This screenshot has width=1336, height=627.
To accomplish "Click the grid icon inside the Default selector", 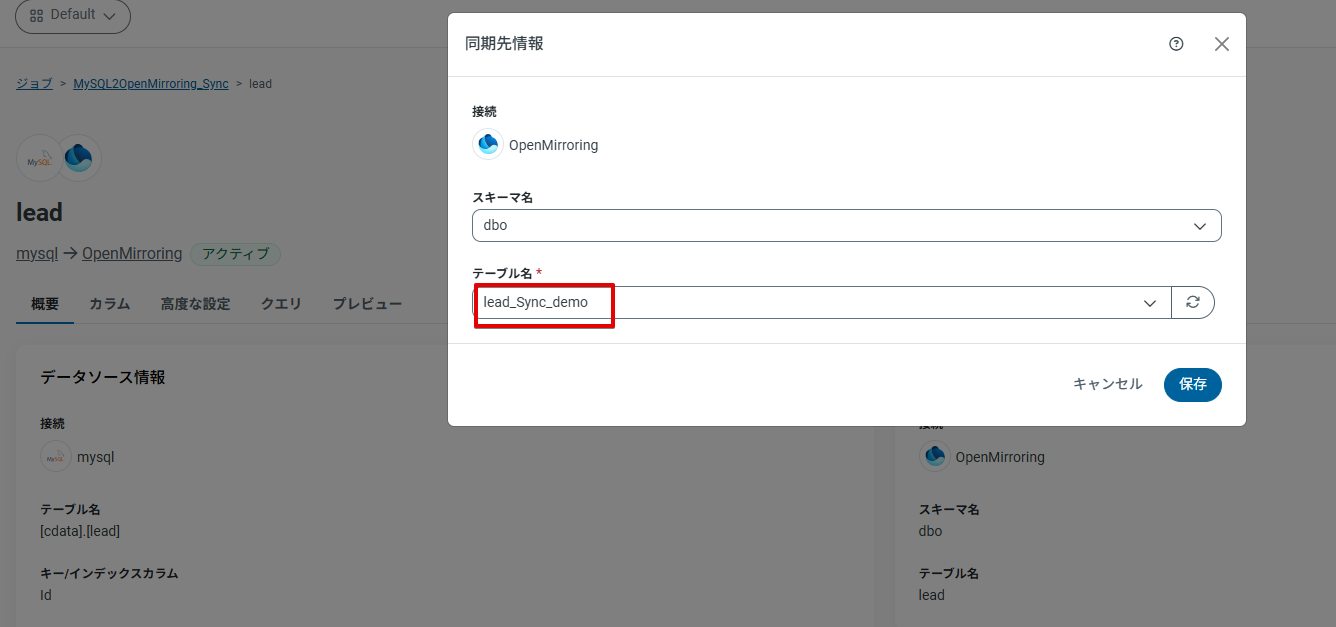I will click(37, 16).
